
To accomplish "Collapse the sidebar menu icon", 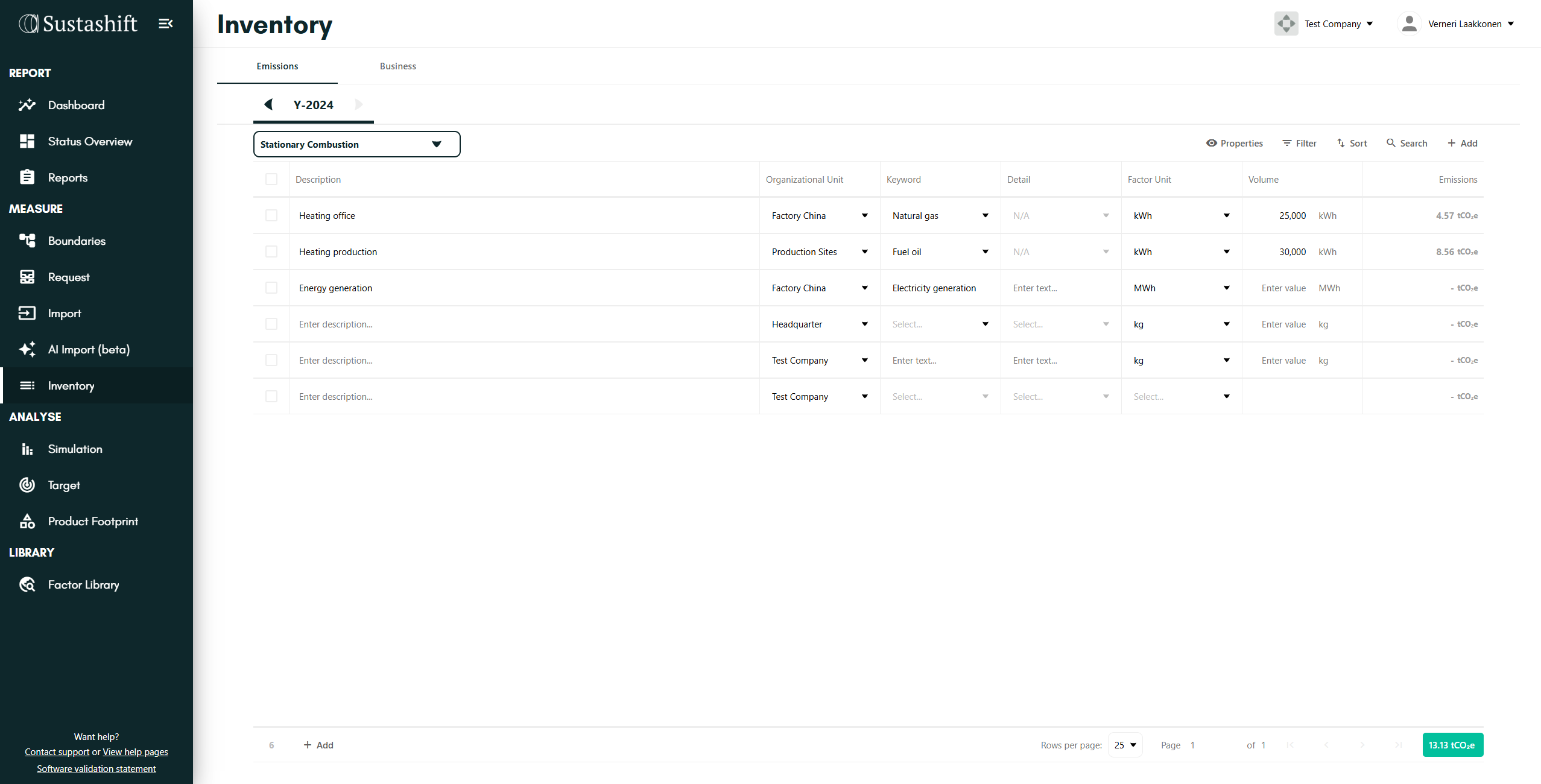I will [166, 24].
